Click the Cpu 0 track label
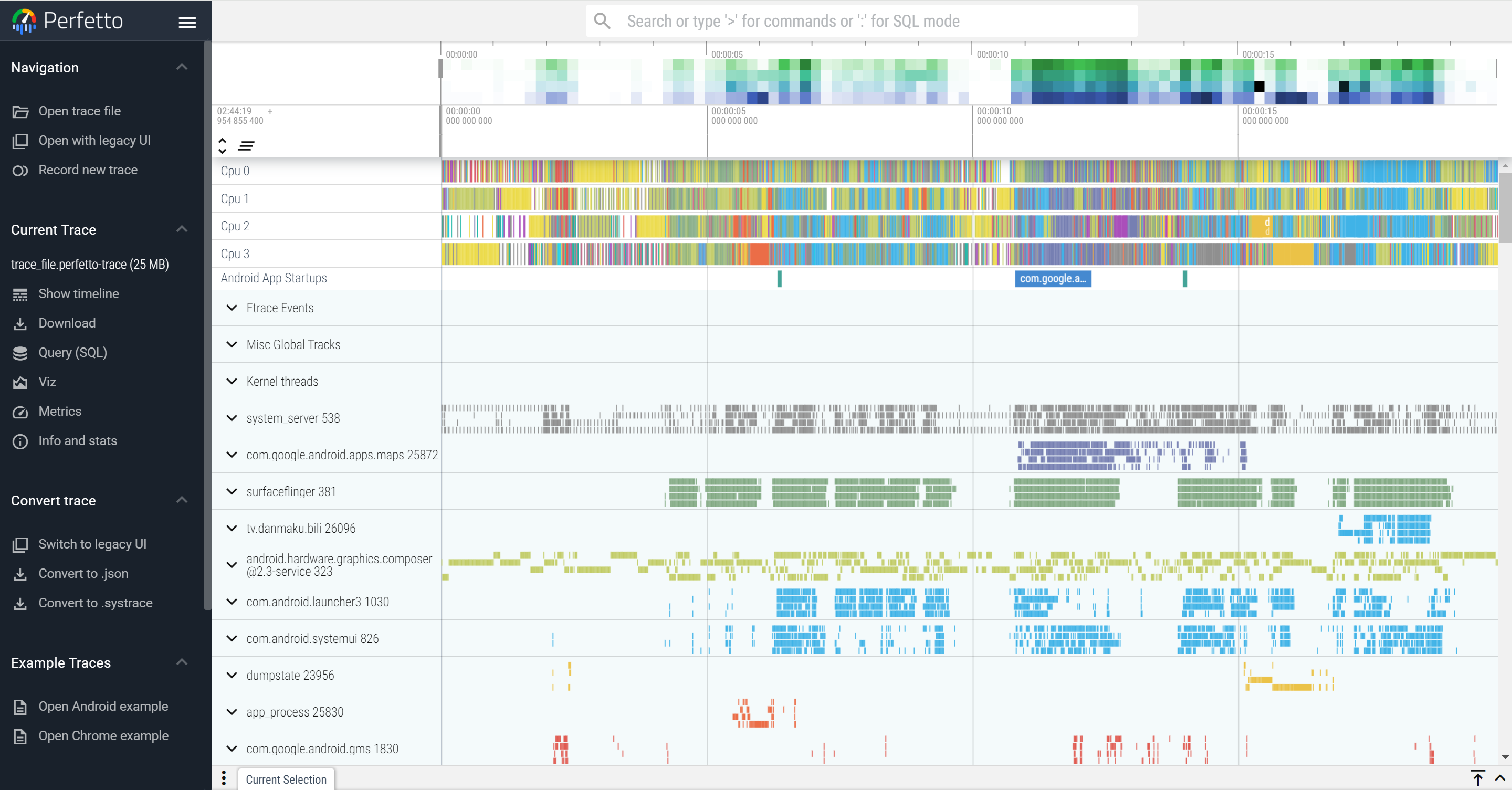 235,171
